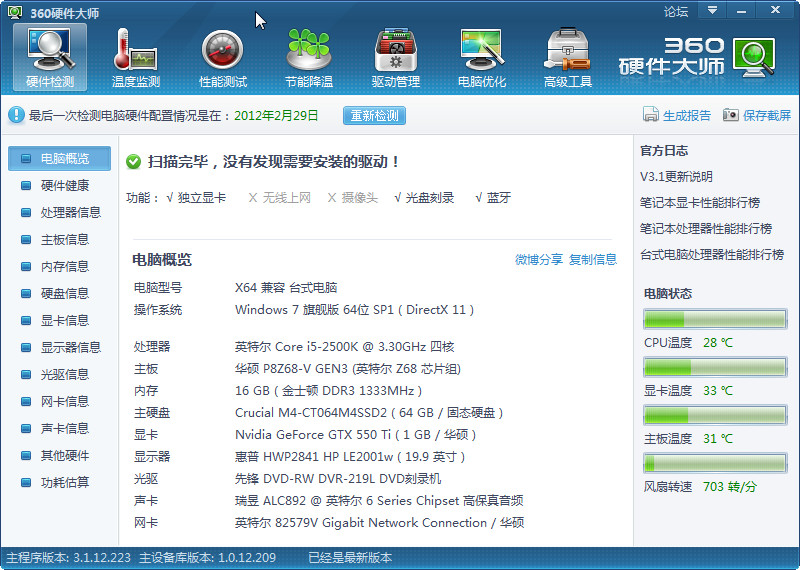The height and width of the screenshot is (570, 800).
Task: Launch the 性能测试 performance test
Action: click(x=222, y=57)
